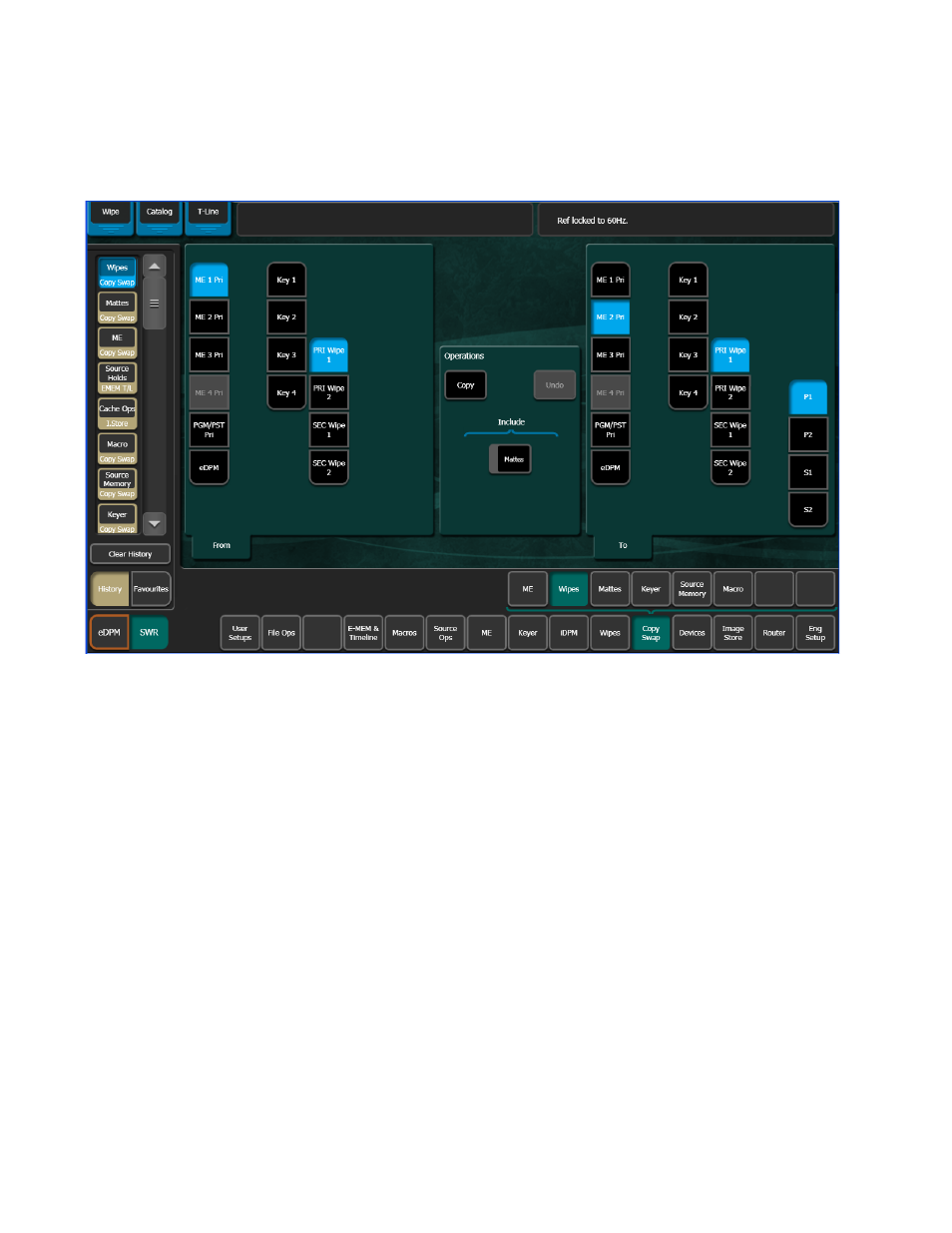Screen dimensions: 952x1233
Task: Toggle the Include Mattes option
Action: (x=510, y=459)
